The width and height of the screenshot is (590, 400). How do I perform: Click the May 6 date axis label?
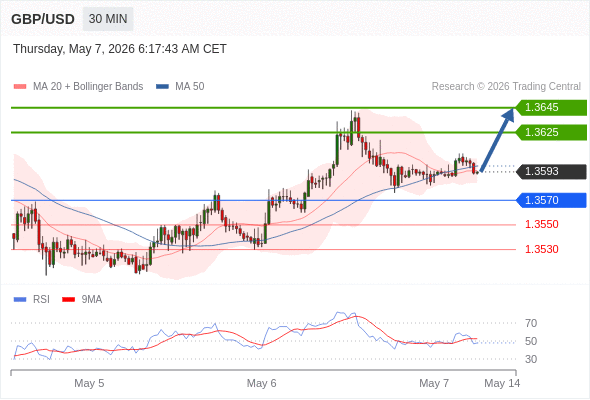[x=262, y=383]
